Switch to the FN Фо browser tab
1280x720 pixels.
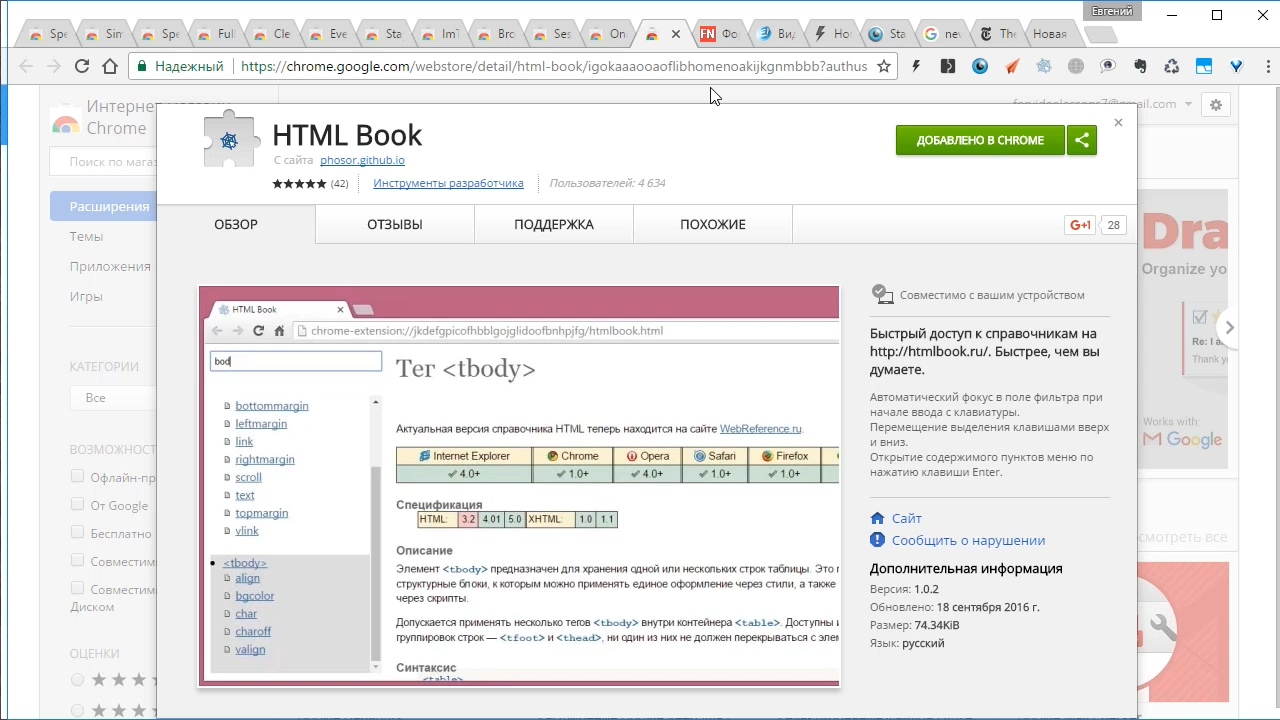tap(719, 34)
